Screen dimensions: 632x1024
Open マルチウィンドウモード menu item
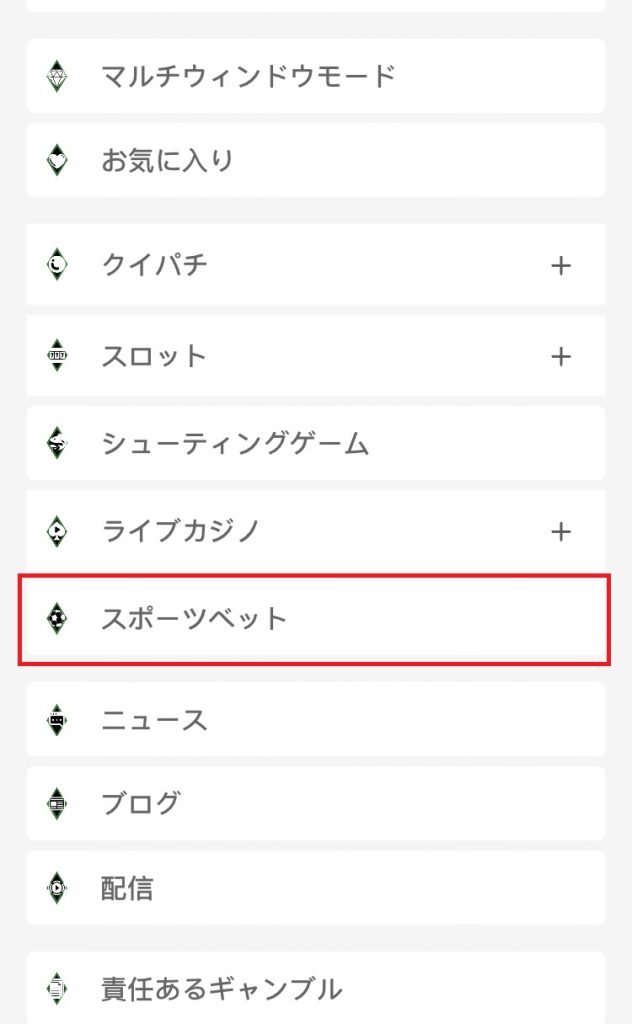pos(249,76)
